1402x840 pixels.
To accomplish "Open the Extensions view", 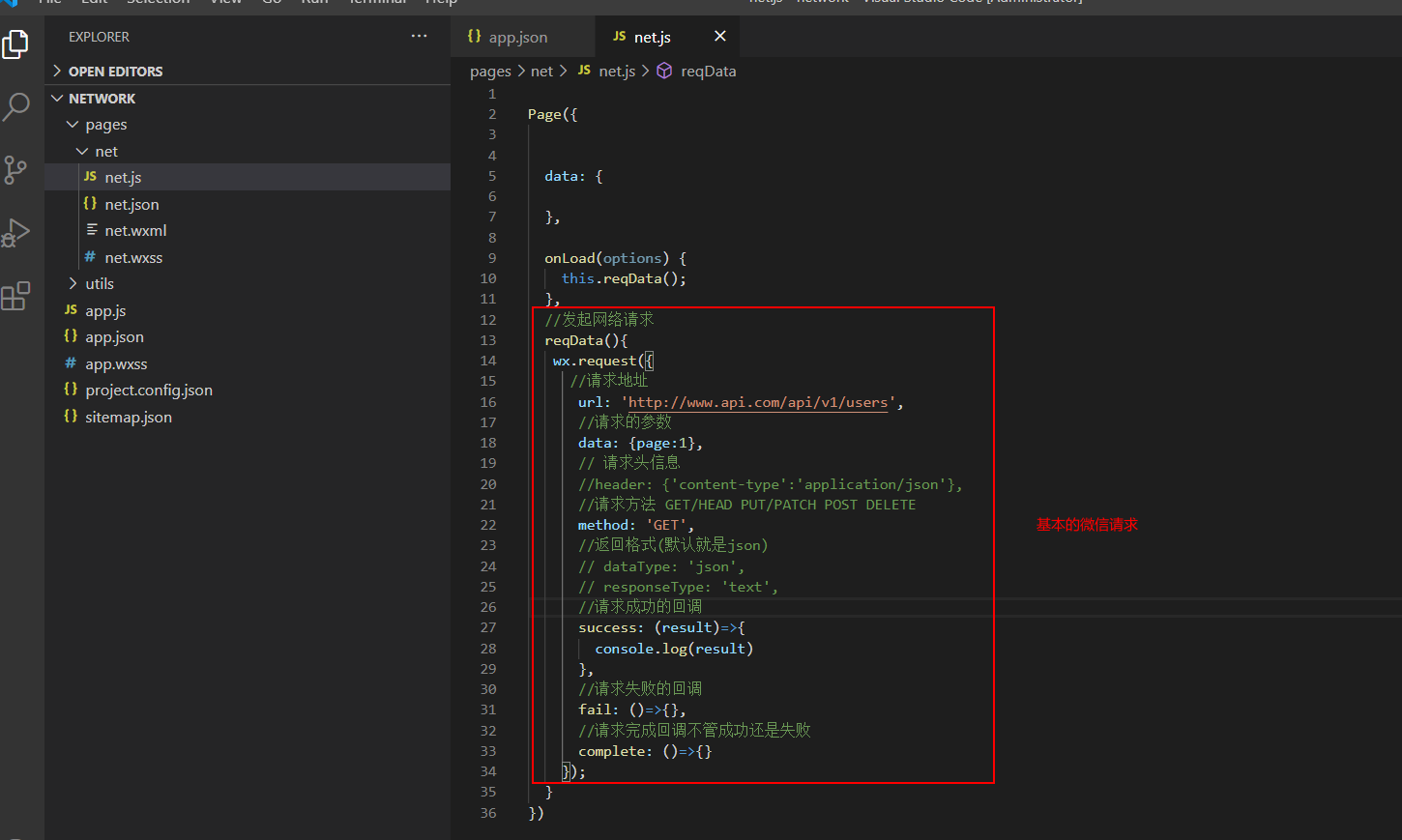I will tap(16, 296).
